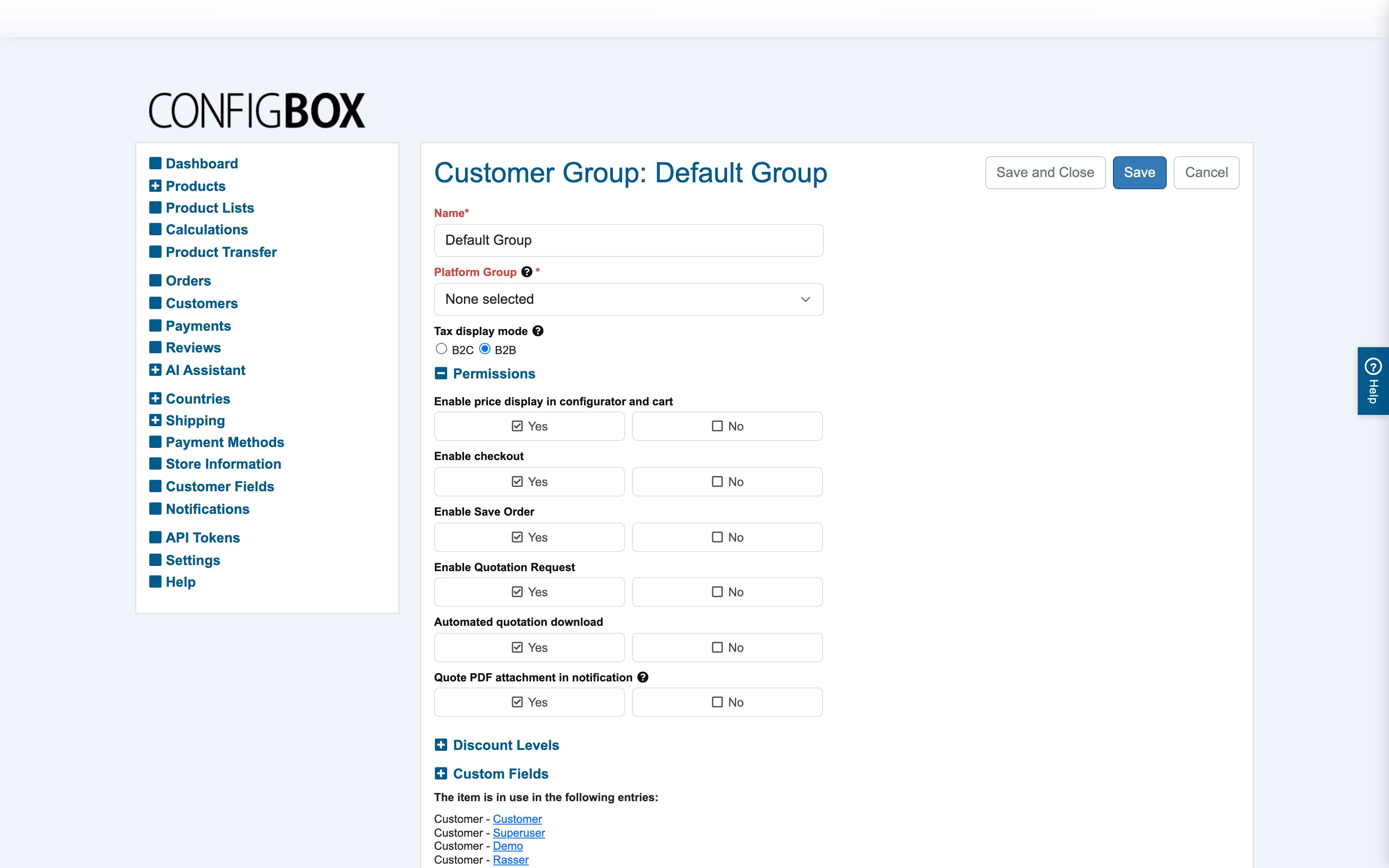The width and height of the screenshot is (1389, 868).
Task: Click the Customer Fields square icon
Action: (x=155, y=486)
